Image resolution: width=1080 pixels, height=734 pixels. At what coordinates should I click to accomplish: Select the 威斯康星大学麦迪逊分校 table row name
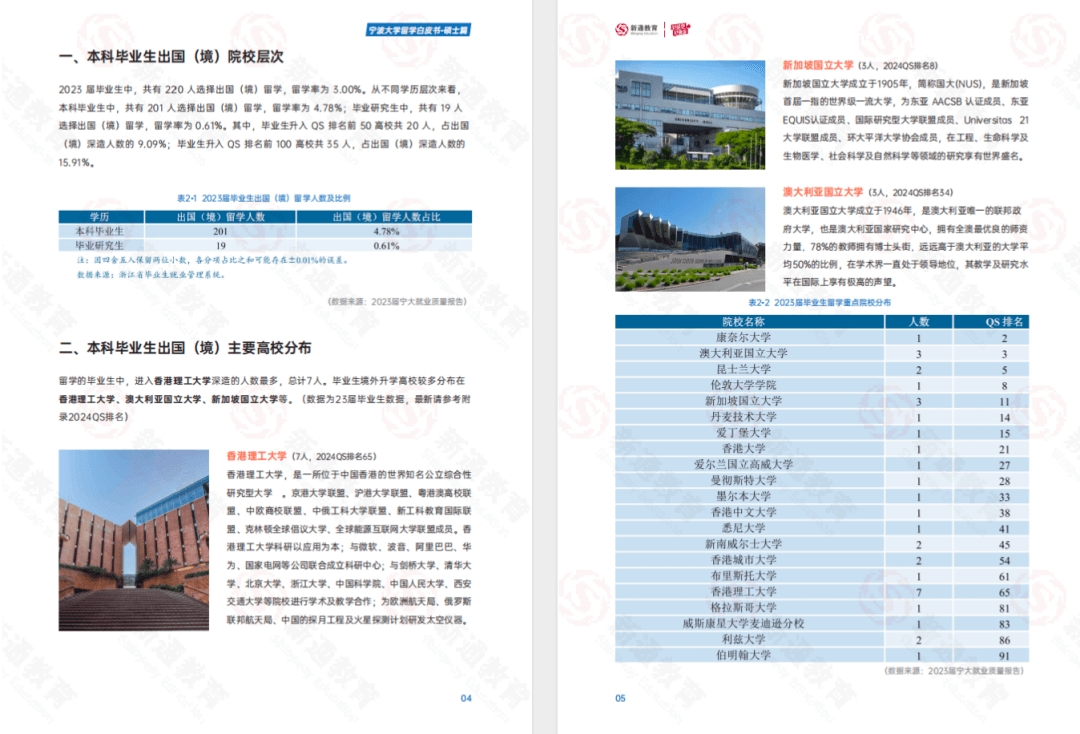point(744,623)
